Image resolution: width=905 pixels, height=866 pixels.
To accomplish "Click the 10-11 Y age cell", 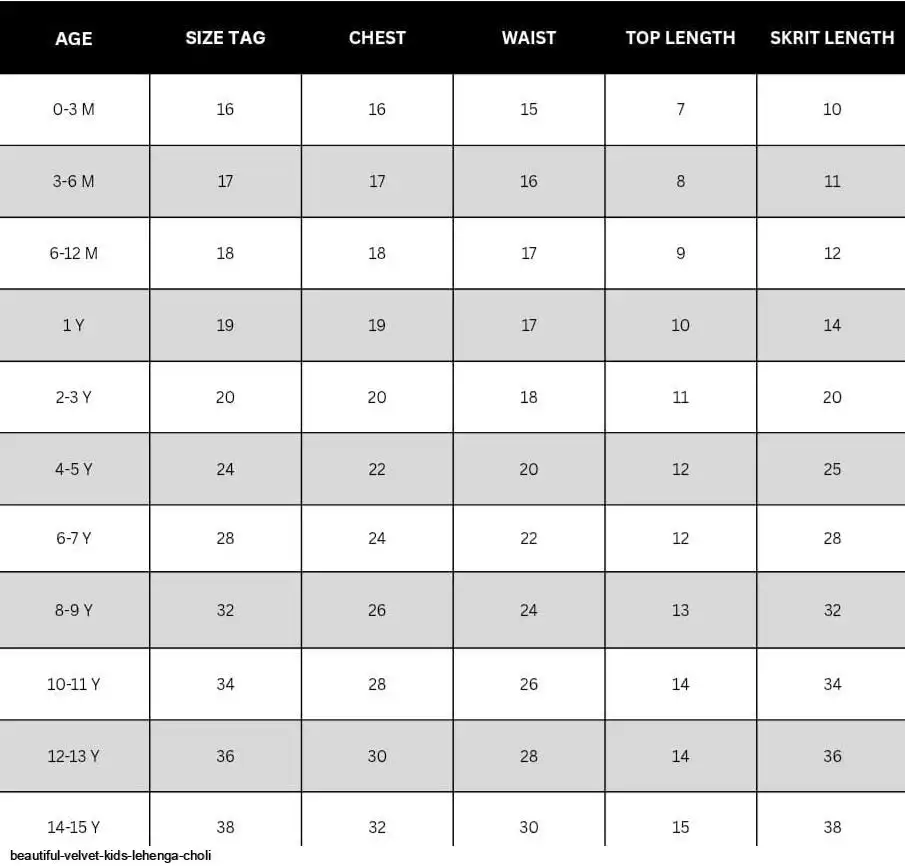I will 74,684.
